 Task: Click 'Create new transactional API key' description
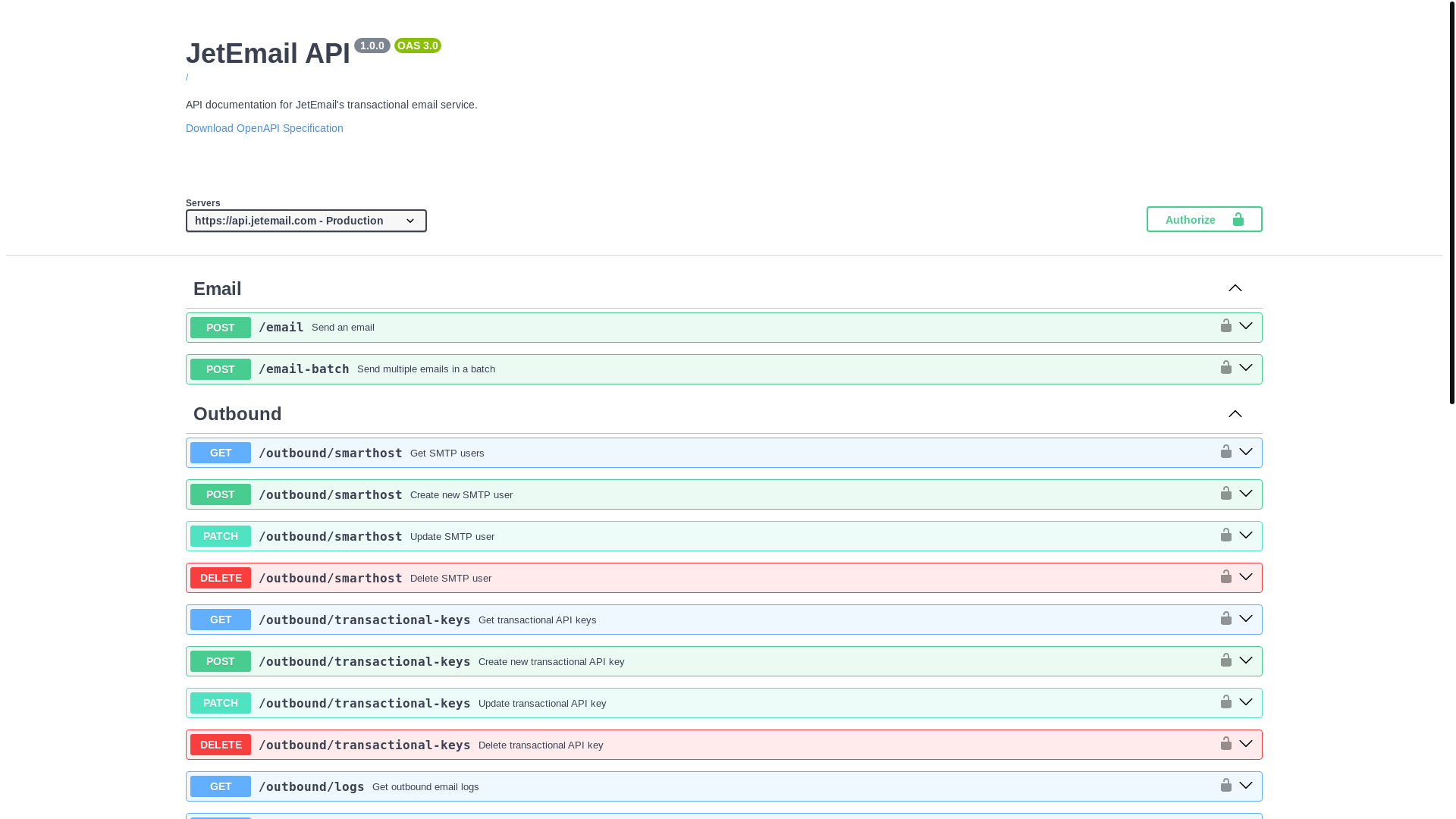[x=551, y=662]
